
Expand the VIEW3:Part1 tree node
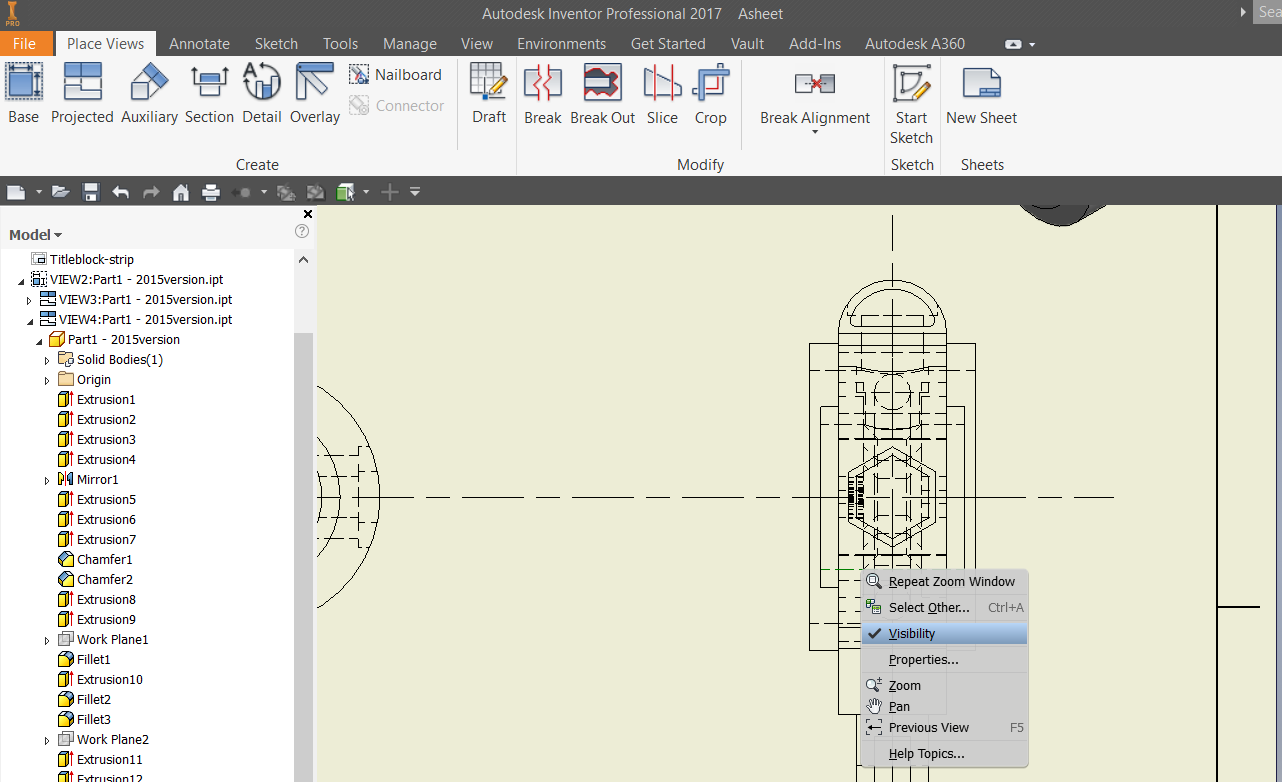(x=29, y=300)
